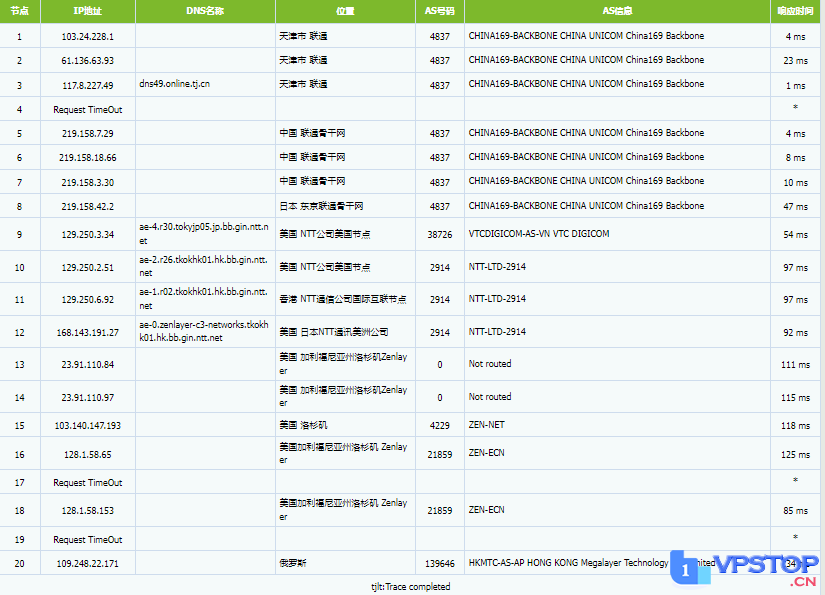
Task: Click response time 92 ms
Action: coord(795,332)
